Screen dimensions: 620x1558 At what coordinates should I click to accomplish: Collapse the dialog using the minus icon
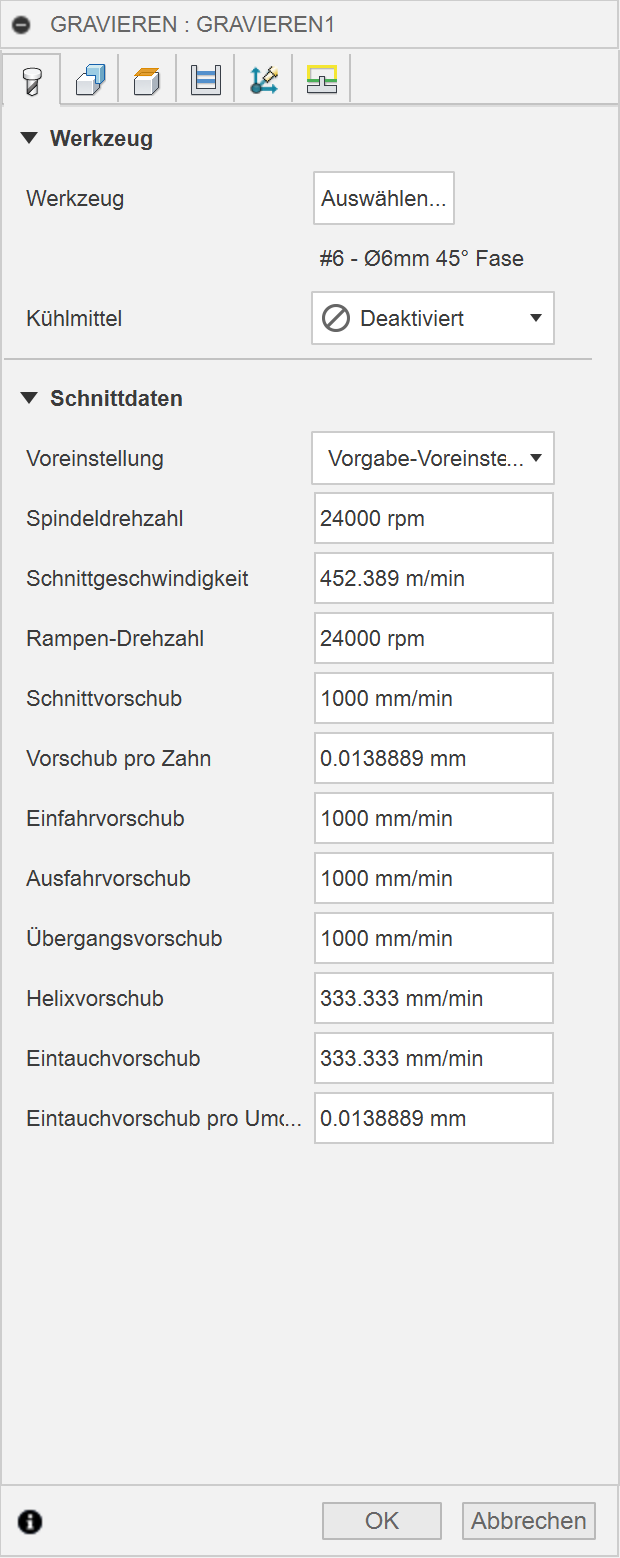pos(22,24)
